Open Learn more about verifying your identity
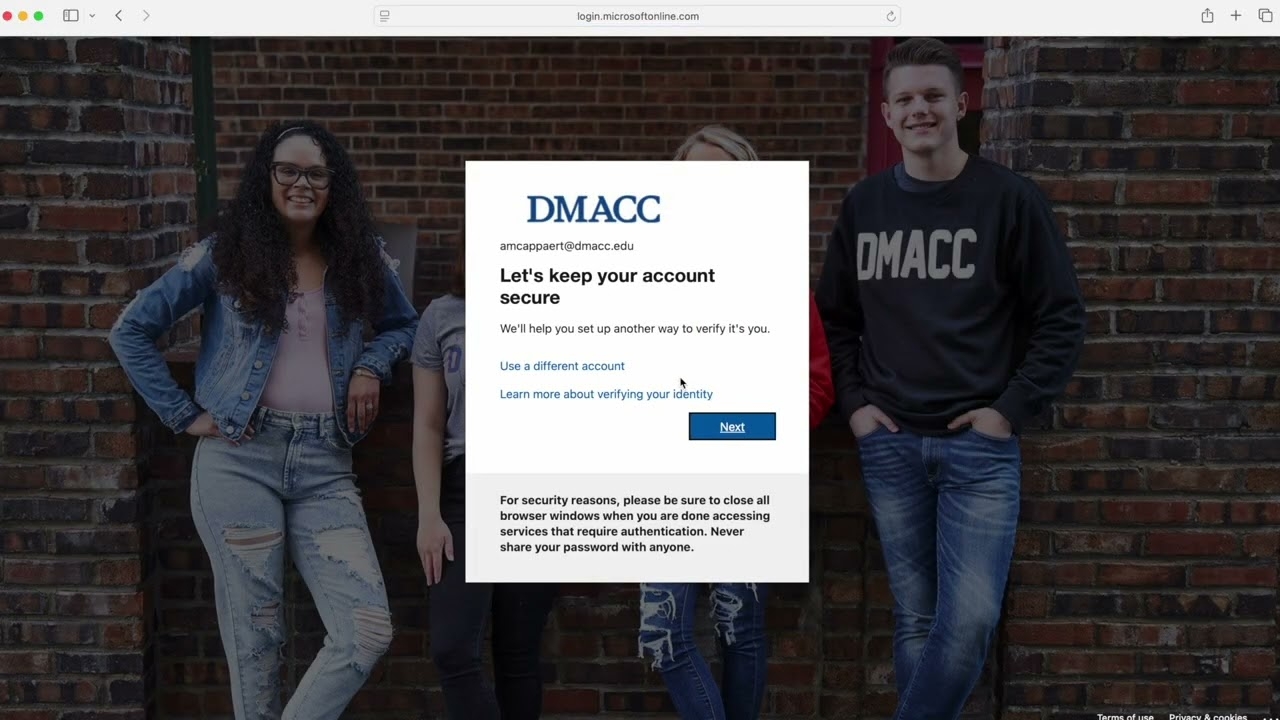This screenshot has width=1280, height=720. pos(606,394)
